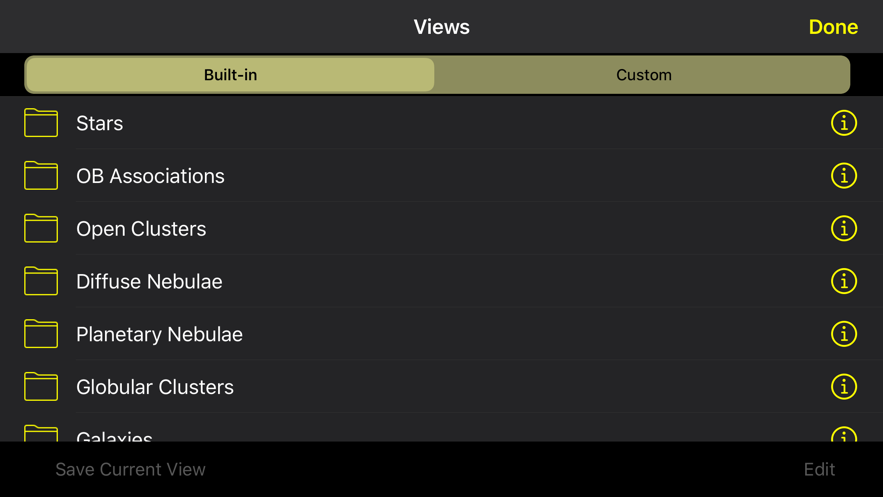Screen dimensions: 883x497
Task: Open the OB Associations folder row
Action: tap(150, 176)
